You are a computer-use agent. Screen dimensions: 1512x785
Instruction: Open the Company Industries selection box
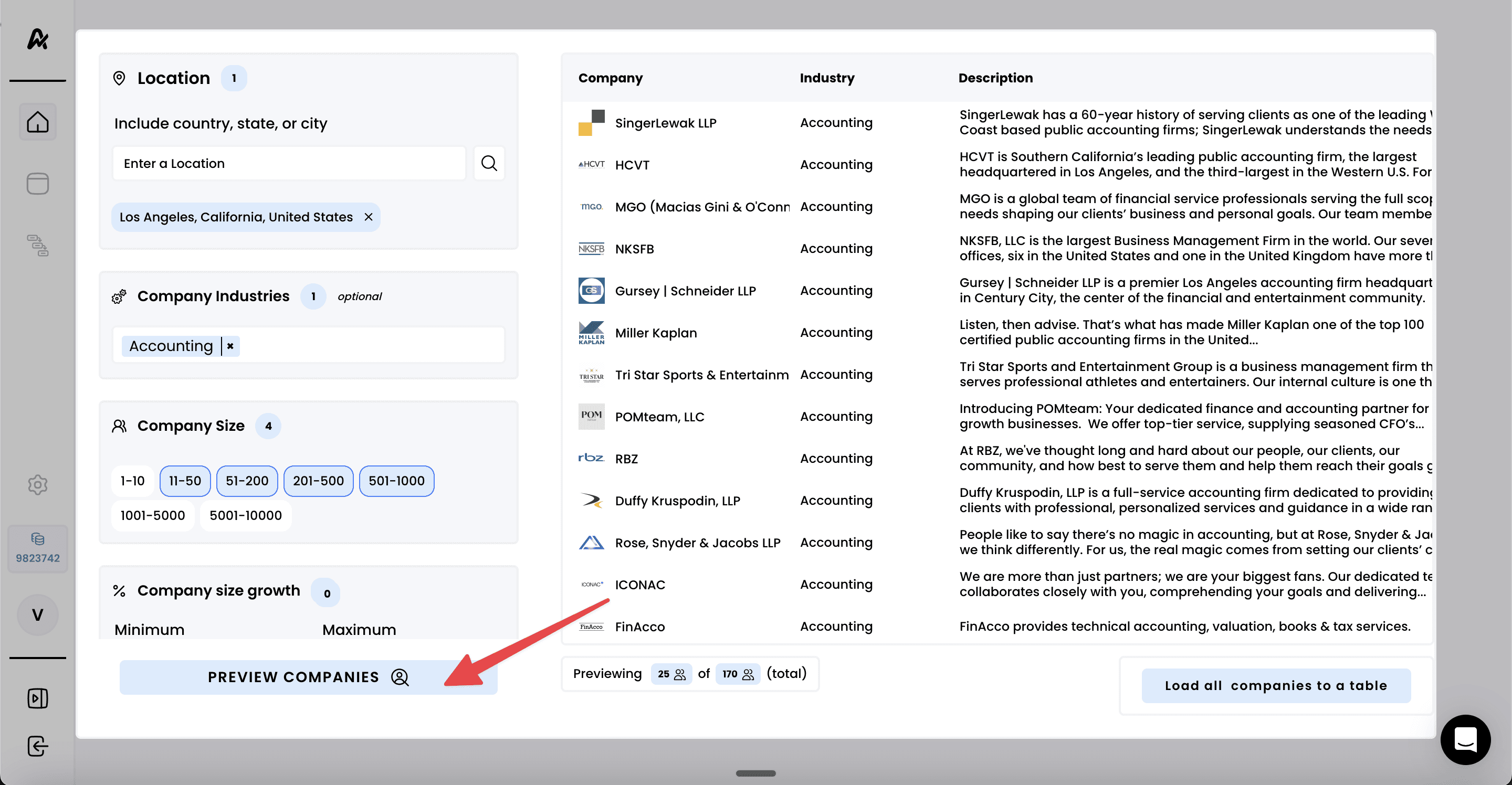(370, 346)
